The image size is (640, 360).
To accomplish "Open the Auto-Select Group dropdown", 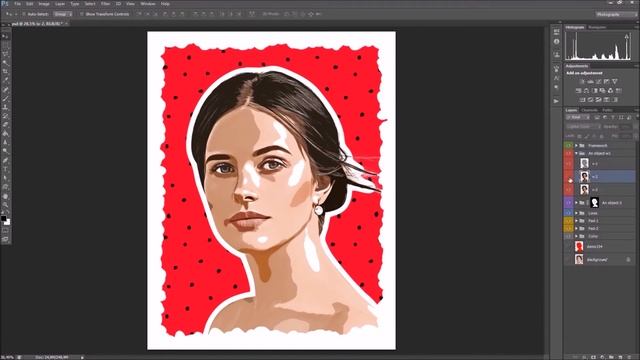I will (62, 14).
